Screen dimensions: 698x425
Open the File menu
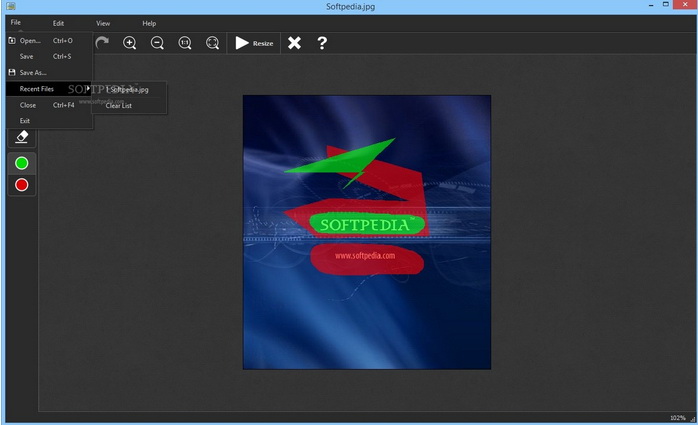pyautogui.click(x=16, y=22)
